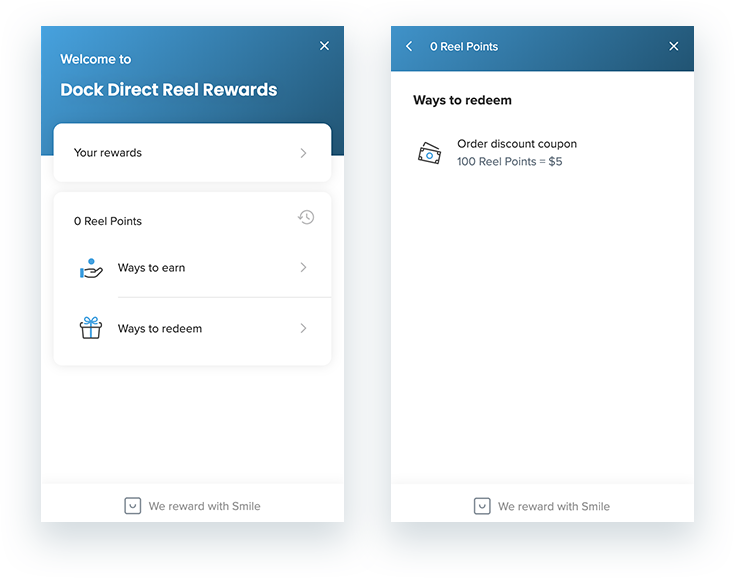Select the Ways to earn label
Image resolution: width=735 pixels, height=578 pixels.
tap(151, 268)
